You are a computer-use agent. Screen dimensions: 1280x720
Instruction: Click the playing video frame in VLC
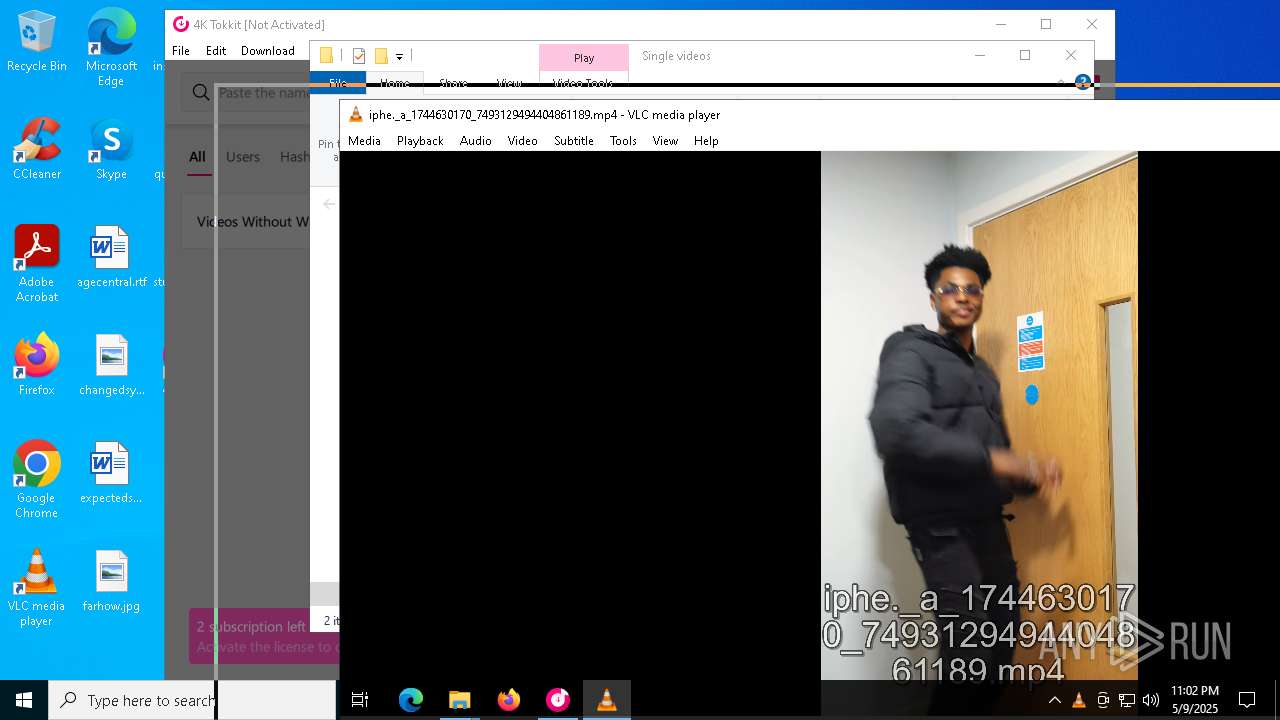click(x=979, y=415)
